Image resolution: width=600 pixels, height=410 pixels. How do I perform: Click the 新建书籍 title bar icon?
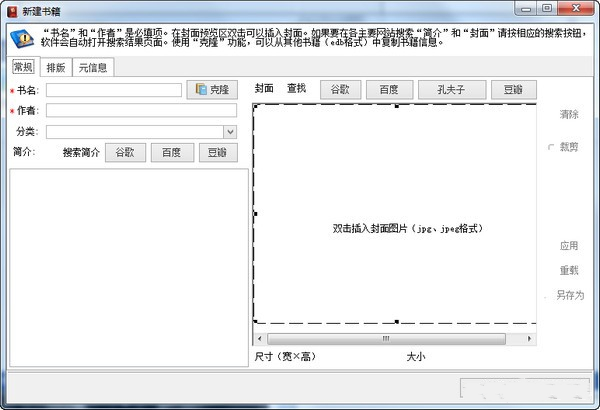tap(12, 11)
